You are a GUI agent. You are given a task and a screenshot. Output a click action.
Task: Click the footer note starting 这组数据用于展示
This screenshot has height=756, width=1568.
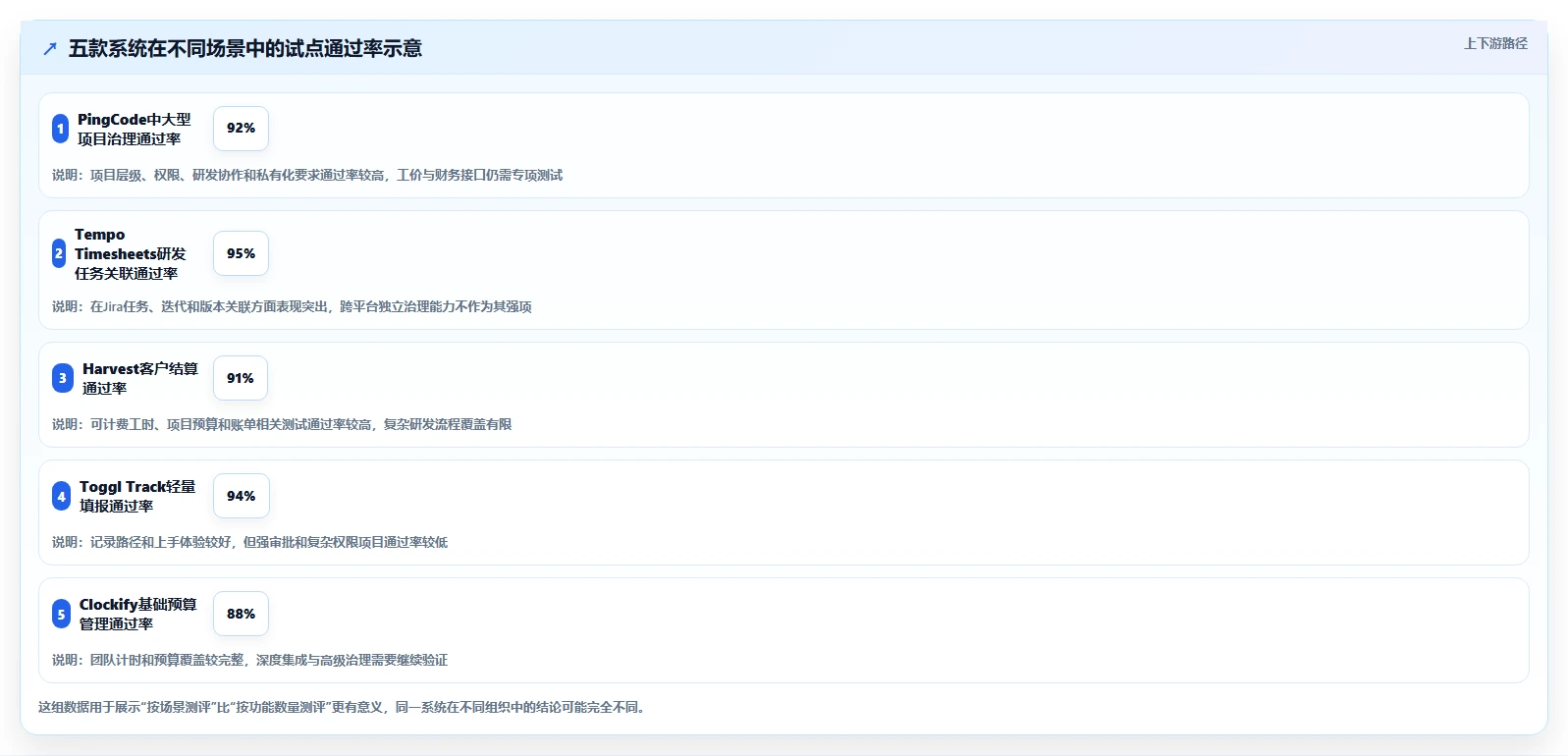coord(344,707)
